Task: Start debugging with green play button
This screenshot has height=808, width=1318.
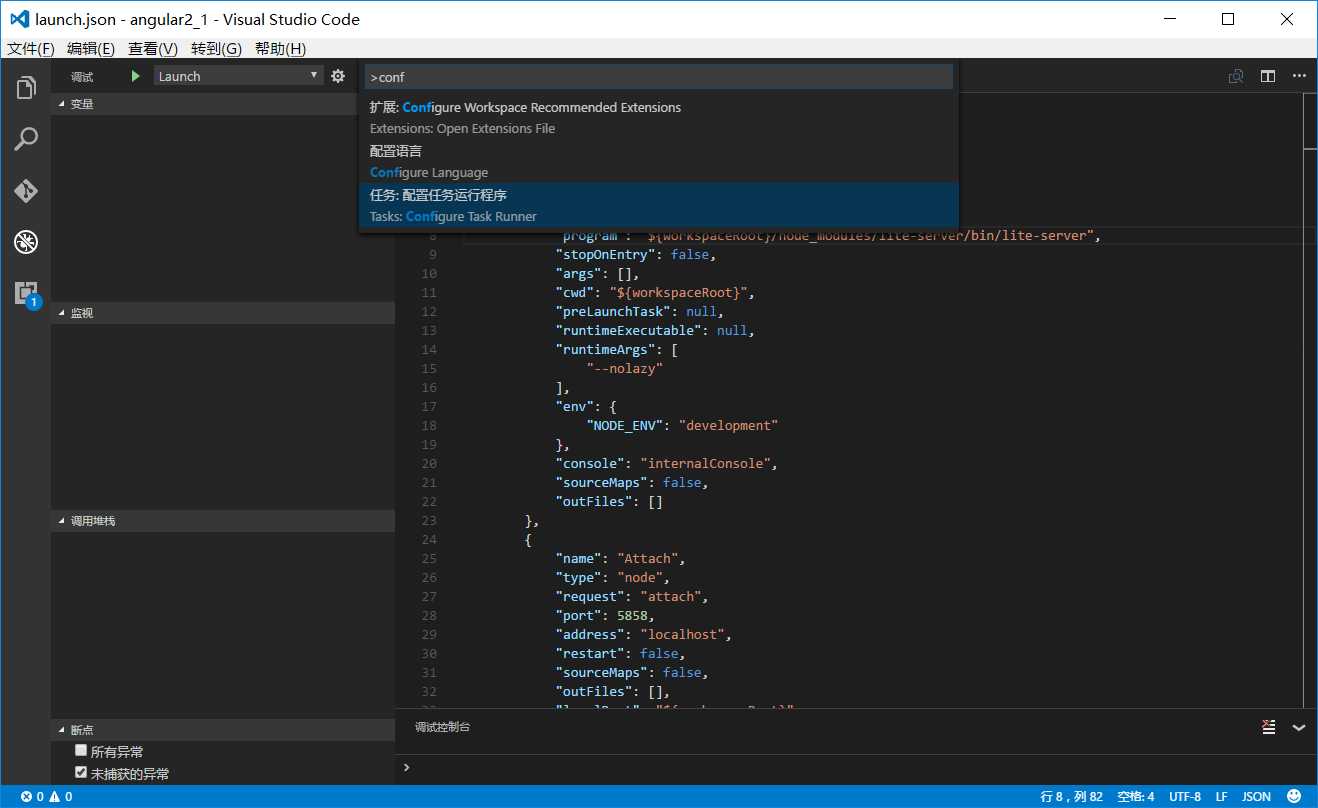Action: pyautogui.click(x=136, y=76)
